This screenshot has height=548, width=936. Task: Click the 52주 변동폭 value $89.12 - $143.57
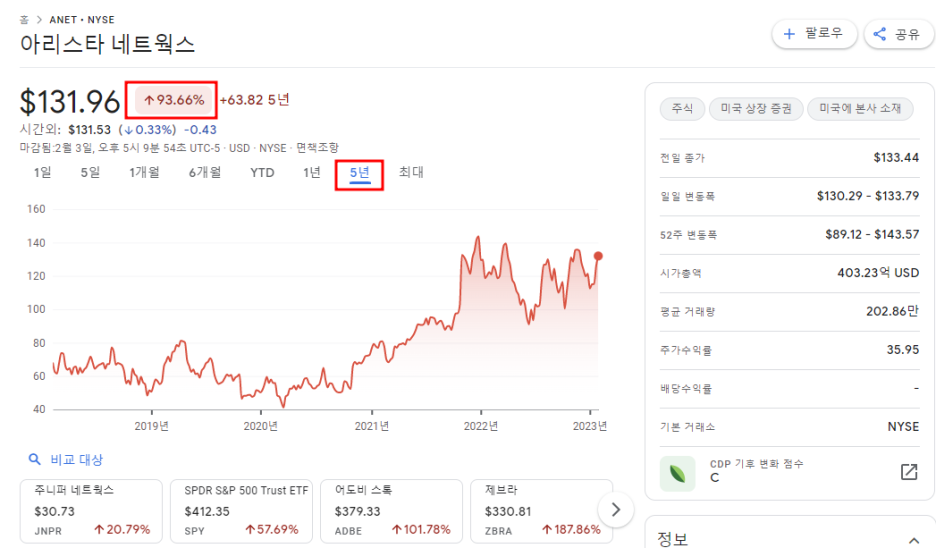pyautogui.click(x=872, y=235)
